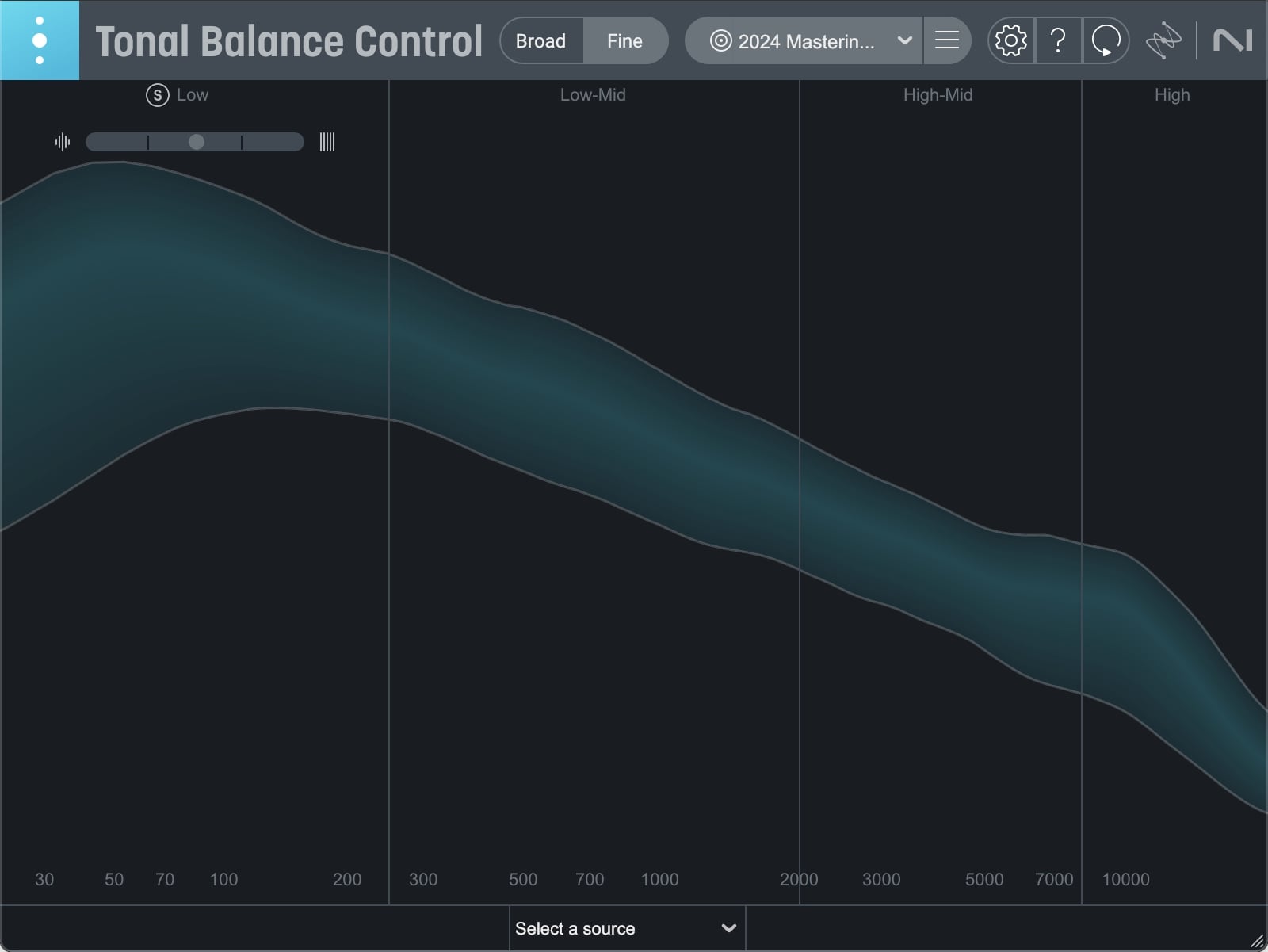This screenshot has height=952, width=1268.
Task: Open the 2024 Mastering target dropdown
Action: point(804,41)
